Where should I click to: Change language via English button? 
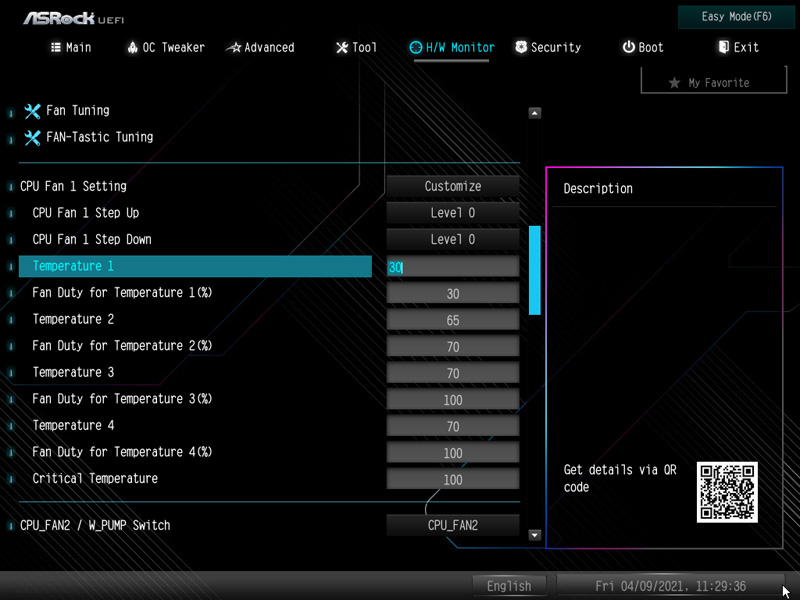click(x=509, y=586)
